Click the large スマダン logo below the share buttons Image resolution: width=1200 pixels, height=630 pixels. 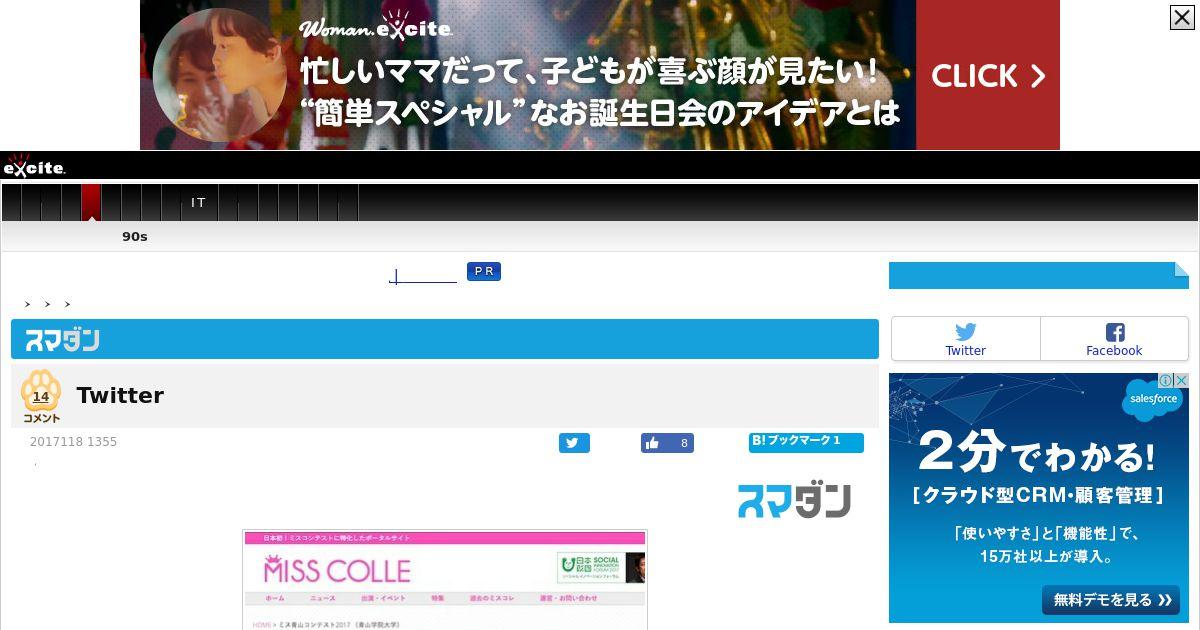click(794, 500)
